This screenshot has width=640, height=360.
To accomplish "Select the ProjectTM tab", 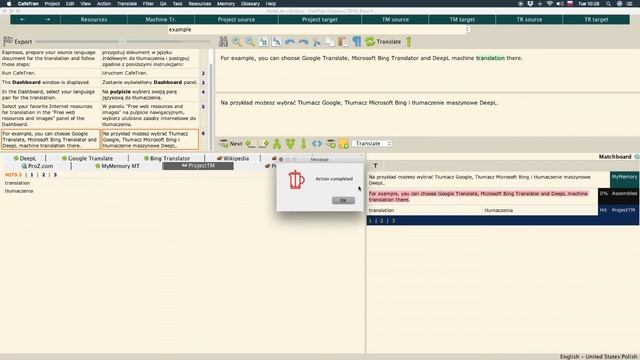I will pyautogui.click(x=198, y=166).
